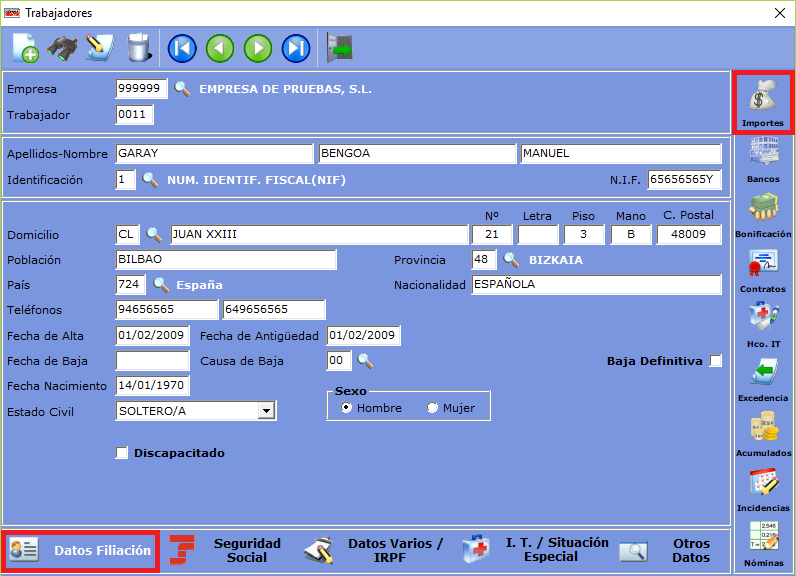The height and width of the screenshot is (576, 796).
Task: Click the Importes button
Action: pyautogui.click(x=763, y=102)
